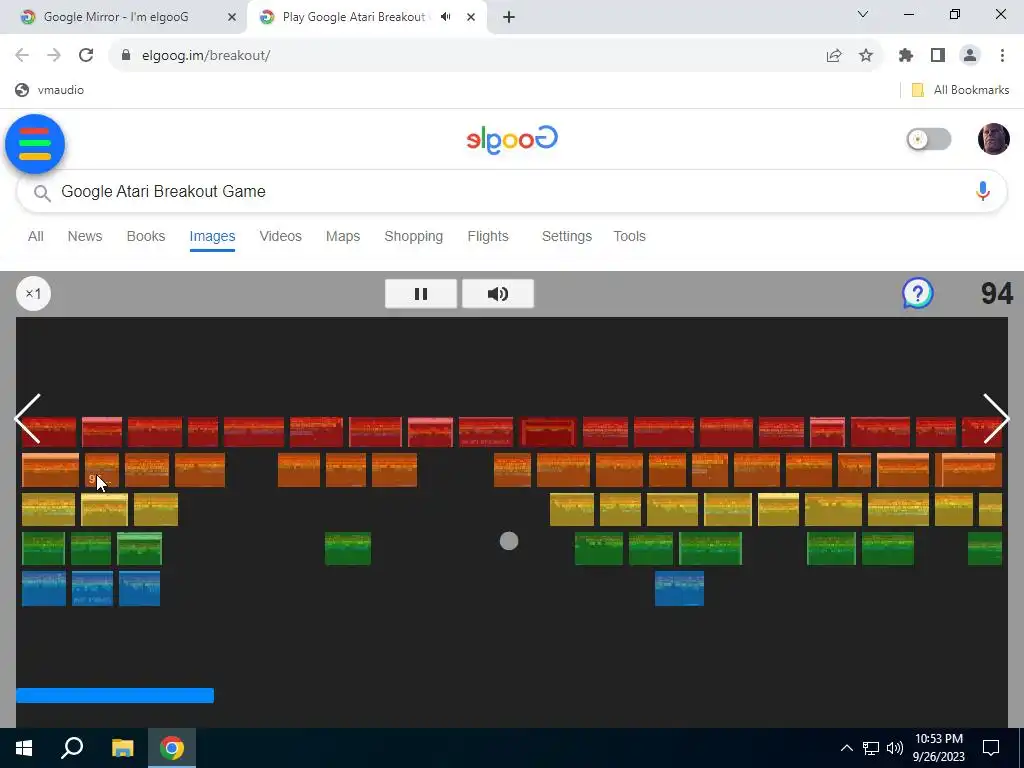
Task: Show hidden system tray icons
Action: pyautogui.click(x=846, y=748)
